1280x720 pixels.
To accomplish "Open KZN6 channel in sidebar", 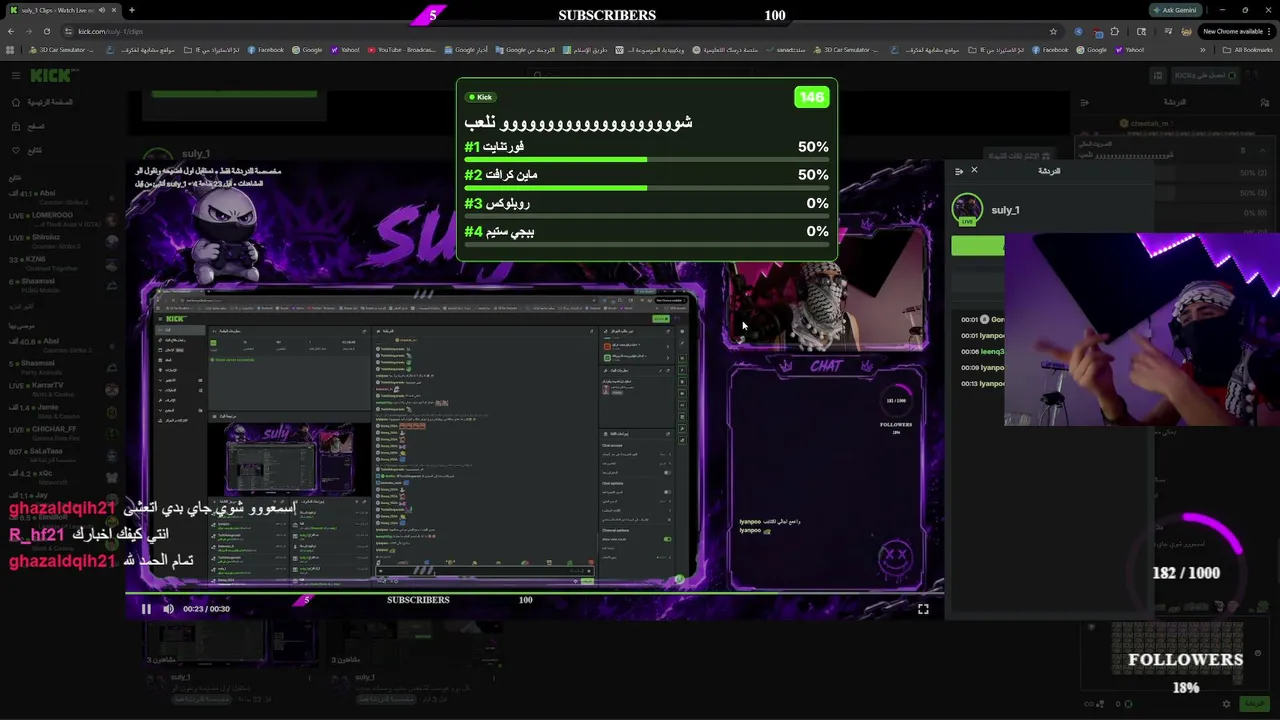I will tap(60, 263).
